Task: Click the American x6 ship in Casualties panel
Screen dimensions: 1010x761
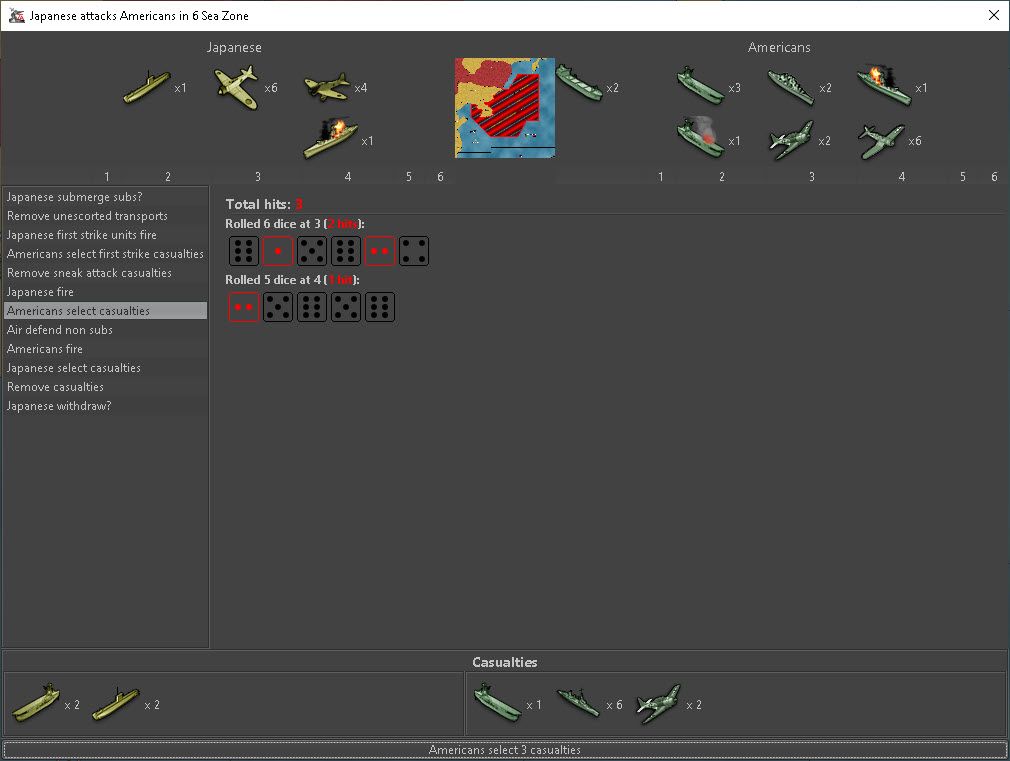Action: (x=577, y=704)
